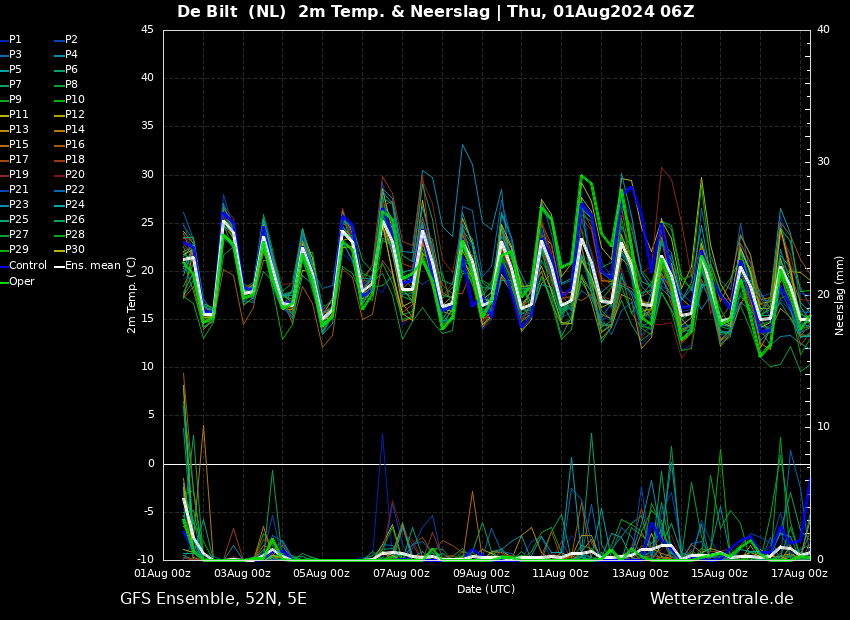Click the green line swatch beside Oper
Viewport: 850px width, 620px height.
click(x=4, y=282)
